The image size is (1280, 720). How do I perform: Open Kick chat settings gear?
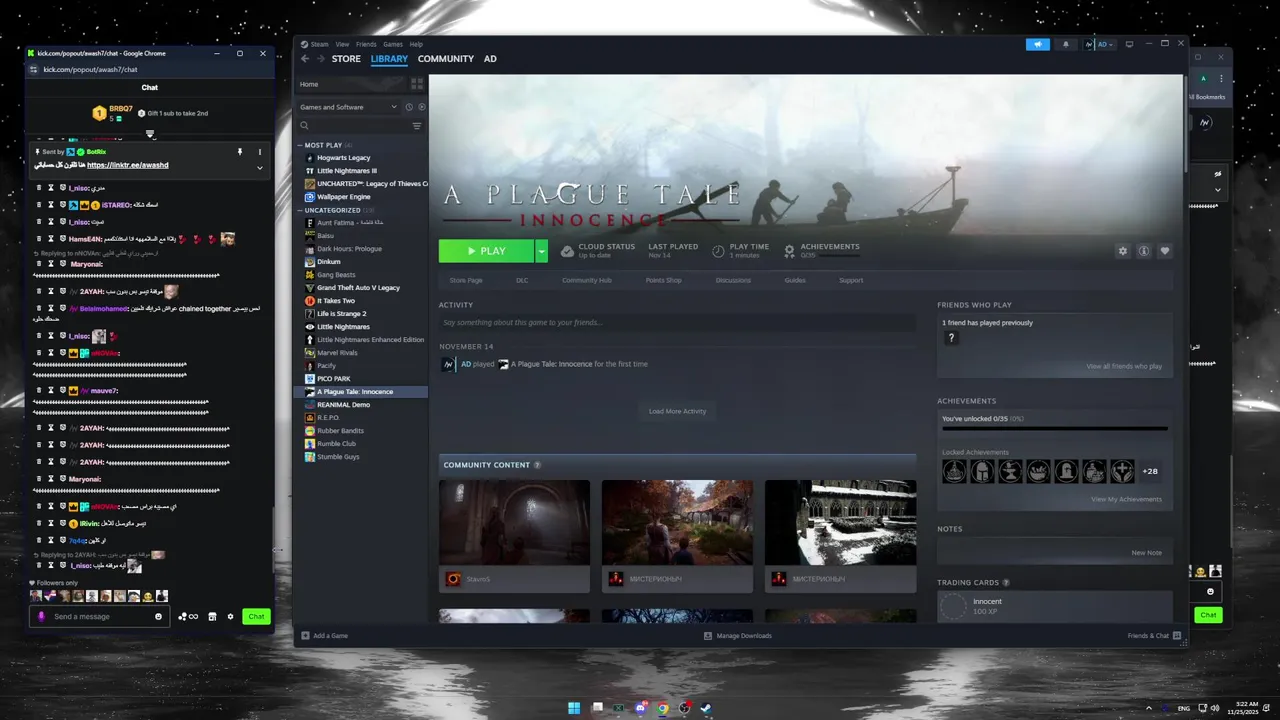coord(230,616)
